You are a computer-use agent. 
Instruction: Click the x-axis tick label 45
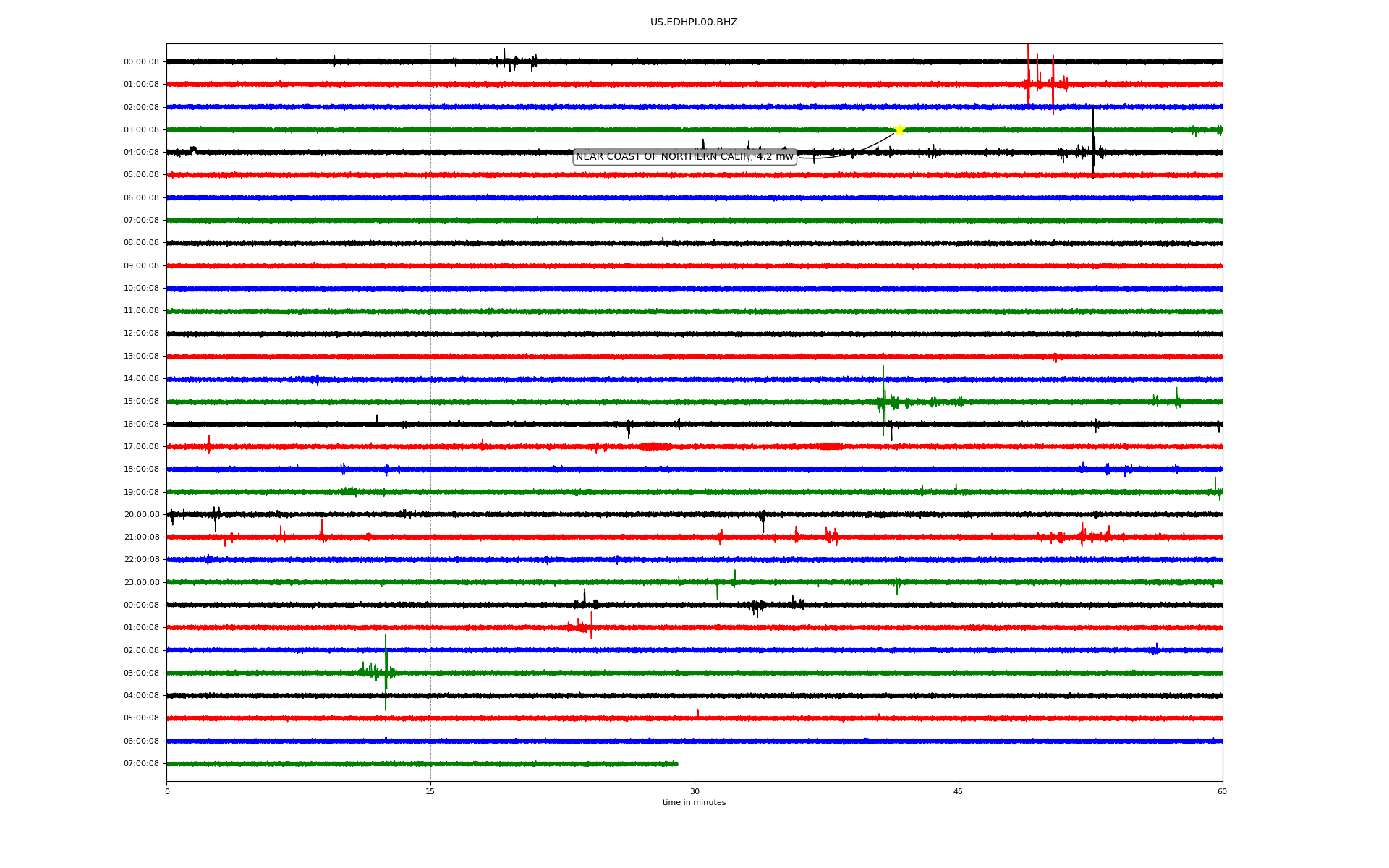coord(959,791)
